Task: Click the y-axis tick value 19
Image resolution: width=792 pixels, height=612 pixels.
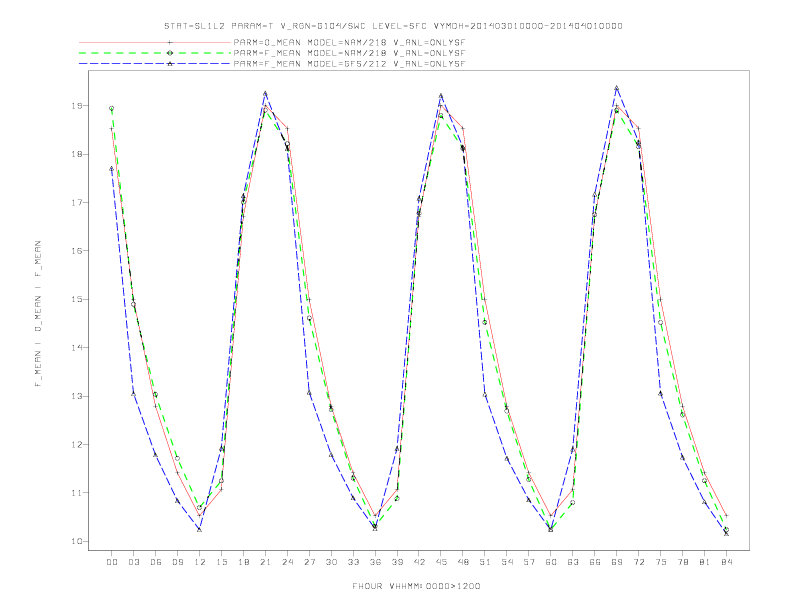Action: click(77, 106)
